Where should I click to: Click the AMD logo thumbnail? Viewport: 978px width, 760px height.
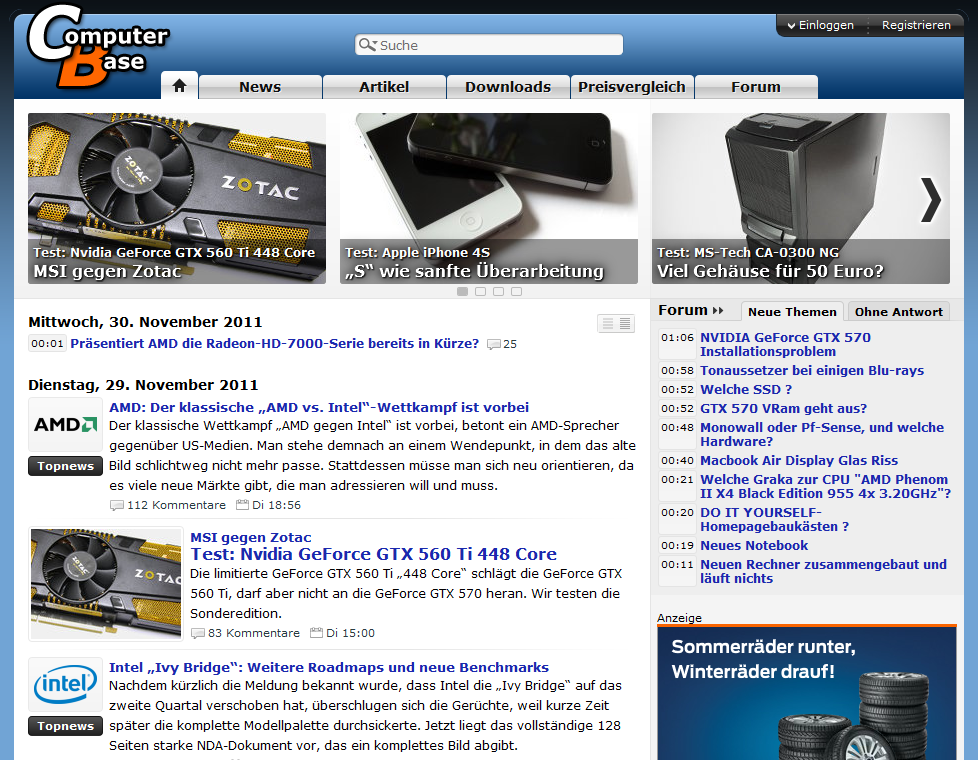tap(65, 425)
